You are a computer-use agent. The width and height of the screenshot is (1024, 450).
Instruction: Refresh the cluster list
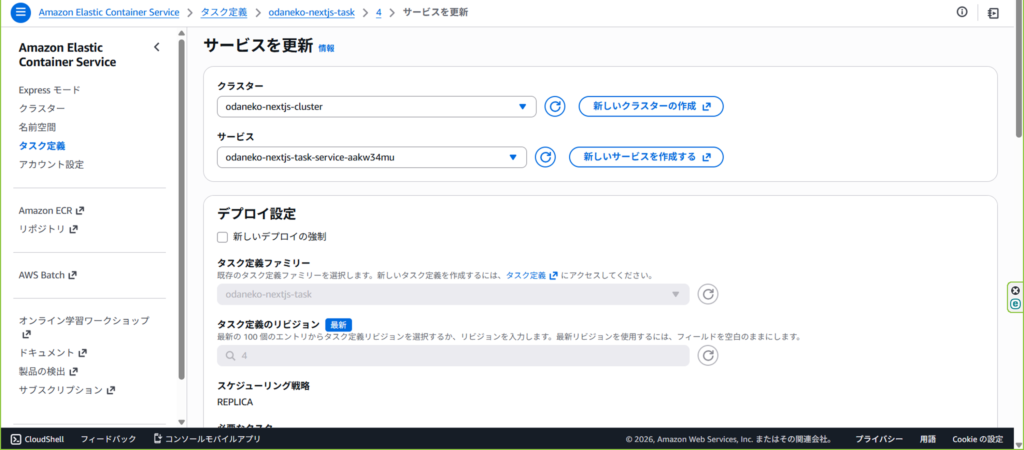tap(555, 106)
